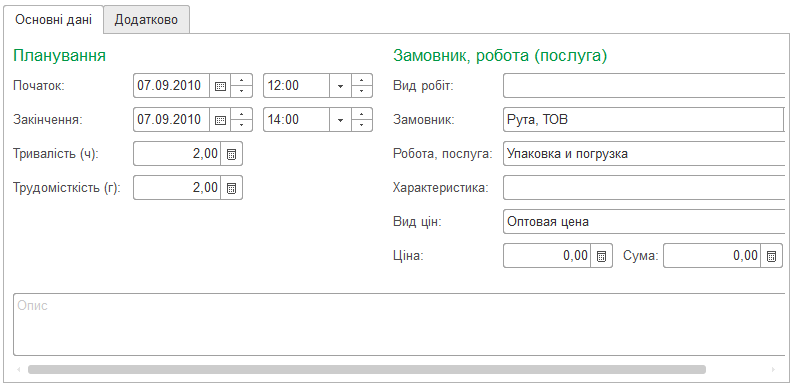Click the Замовник: label
Viewport: 799px width, 386px height.
tap(424, 120)
